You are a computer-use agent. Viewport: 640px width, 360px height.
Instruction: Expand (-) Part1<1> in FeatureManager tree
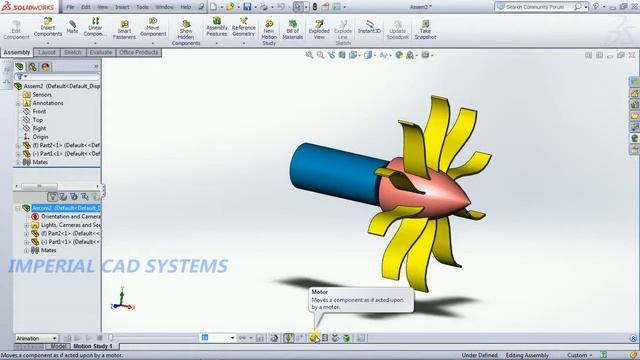[x=18, y=154]
